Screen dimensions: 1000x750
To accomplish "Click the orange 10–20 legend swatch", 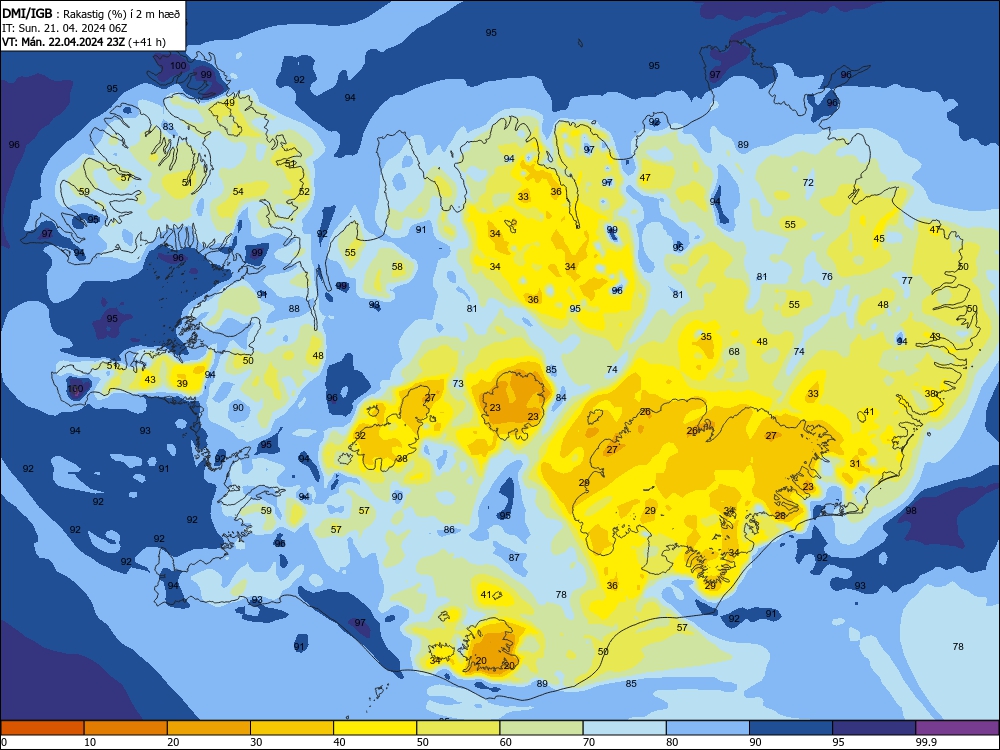I will click(x=126, y=728).
